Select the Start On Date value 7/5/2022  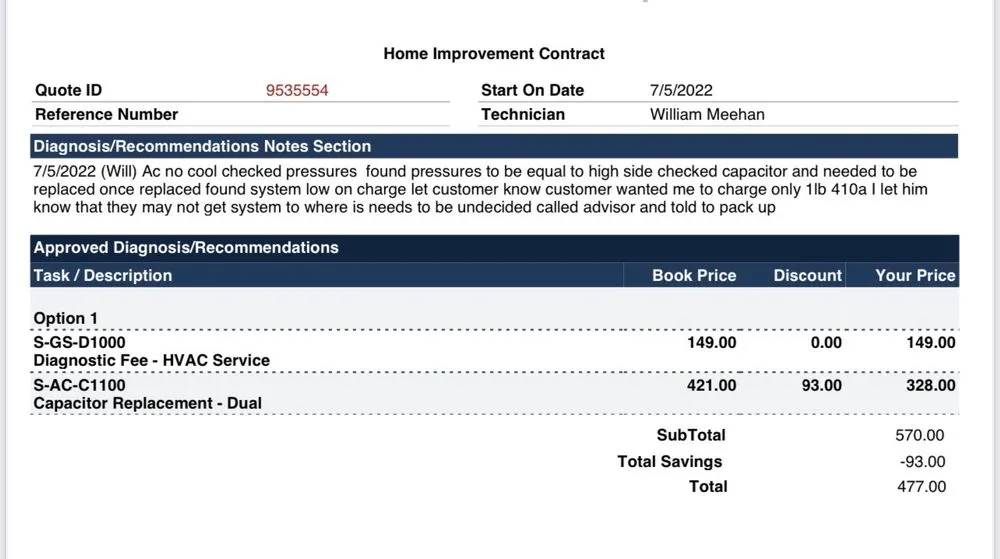pyautogui.click(x=681, y=90)
